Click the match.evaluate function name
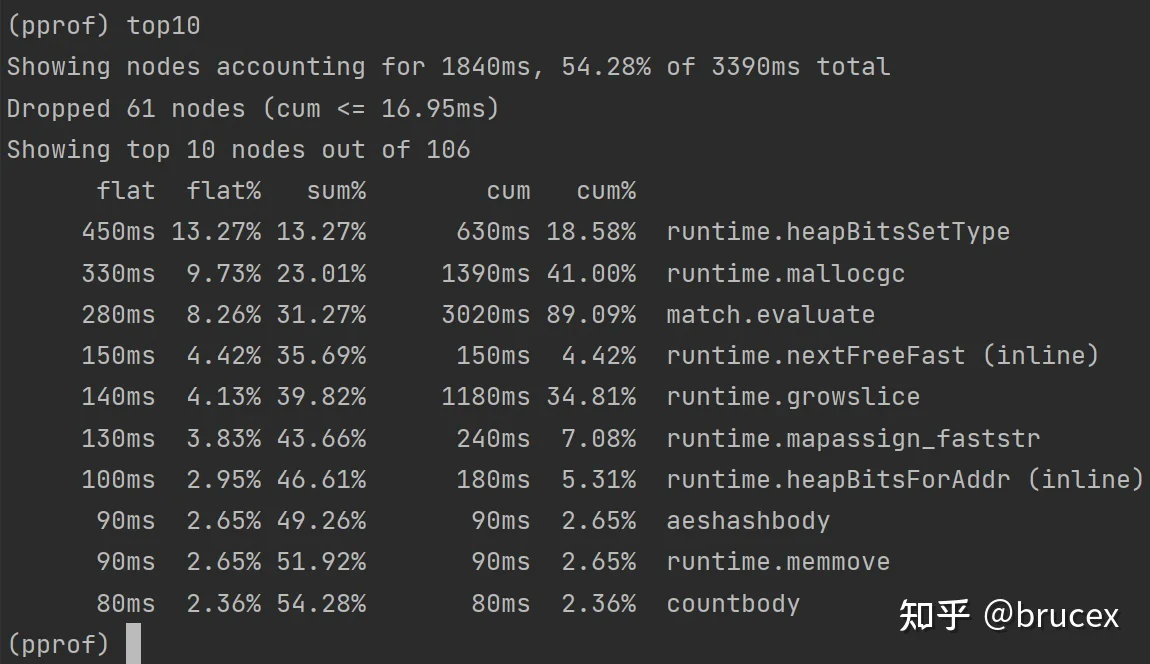The width and height of the screenshot is (1150, 664). pyautogui.click(x=770, y=314)
